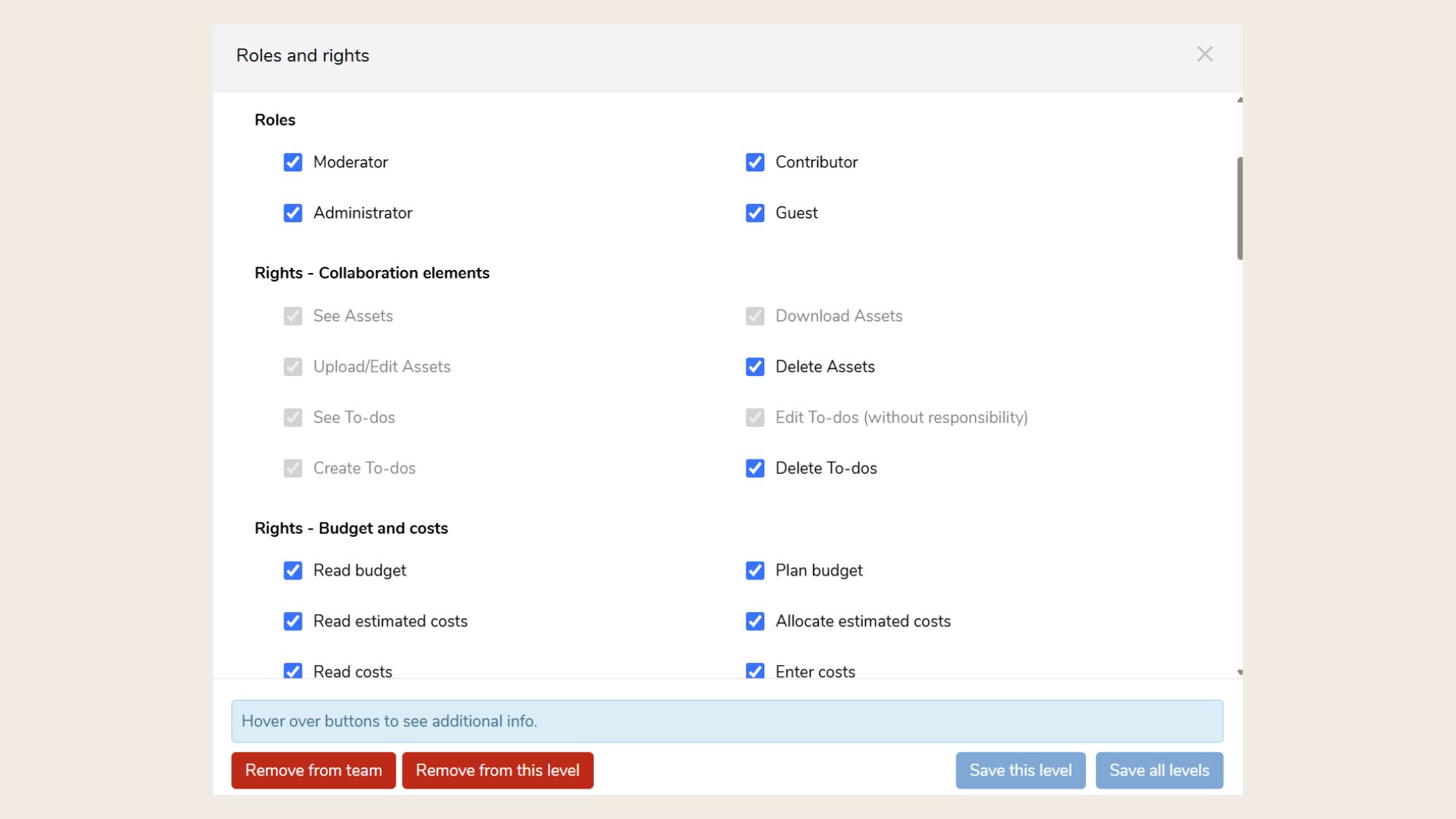Image resolution: width=1456 pixels, height=819 pixels.
Task: Uncheck the Read costs checkbox
Action: 293,670
